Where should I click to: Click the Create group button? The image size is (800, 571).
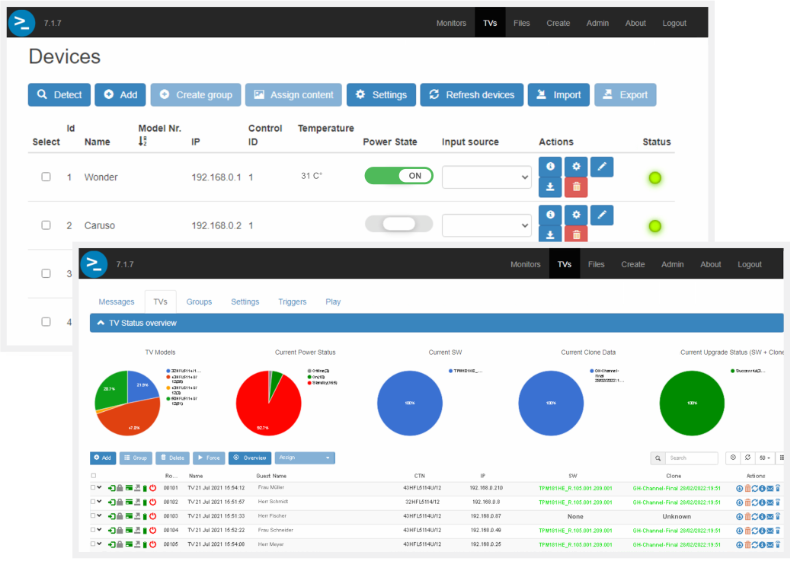[x=196, y=94]
